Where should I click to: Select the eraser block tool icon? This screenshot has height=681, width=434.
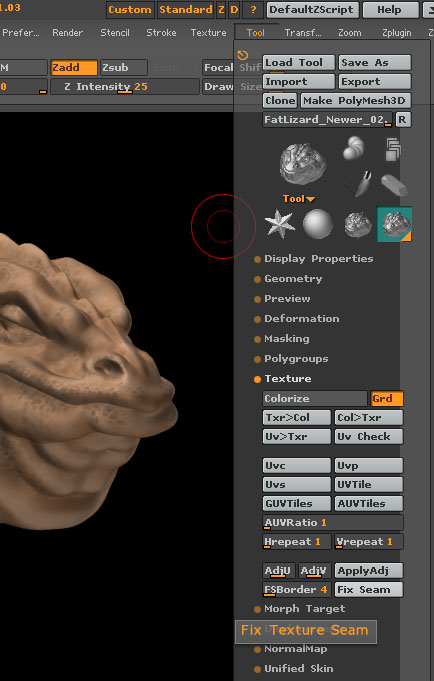pyautogui.click(x=394, y=185)
